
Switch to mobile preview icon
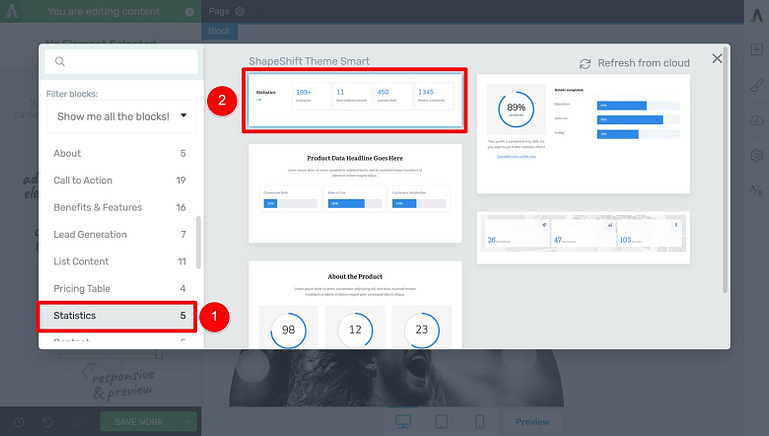[x=479, y=421]
